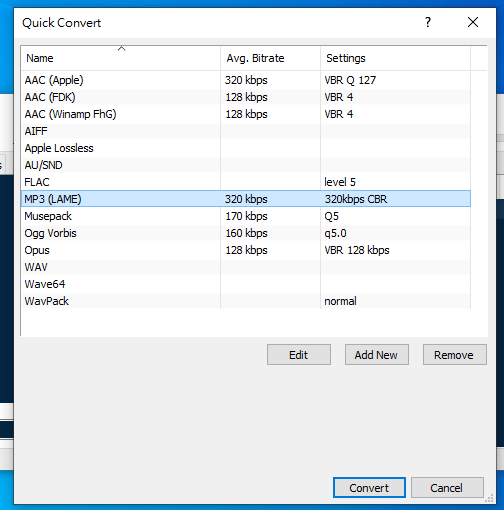Select the Apple Lossless row
Viewport: 504px width, 510px height.
coord(246,148)
